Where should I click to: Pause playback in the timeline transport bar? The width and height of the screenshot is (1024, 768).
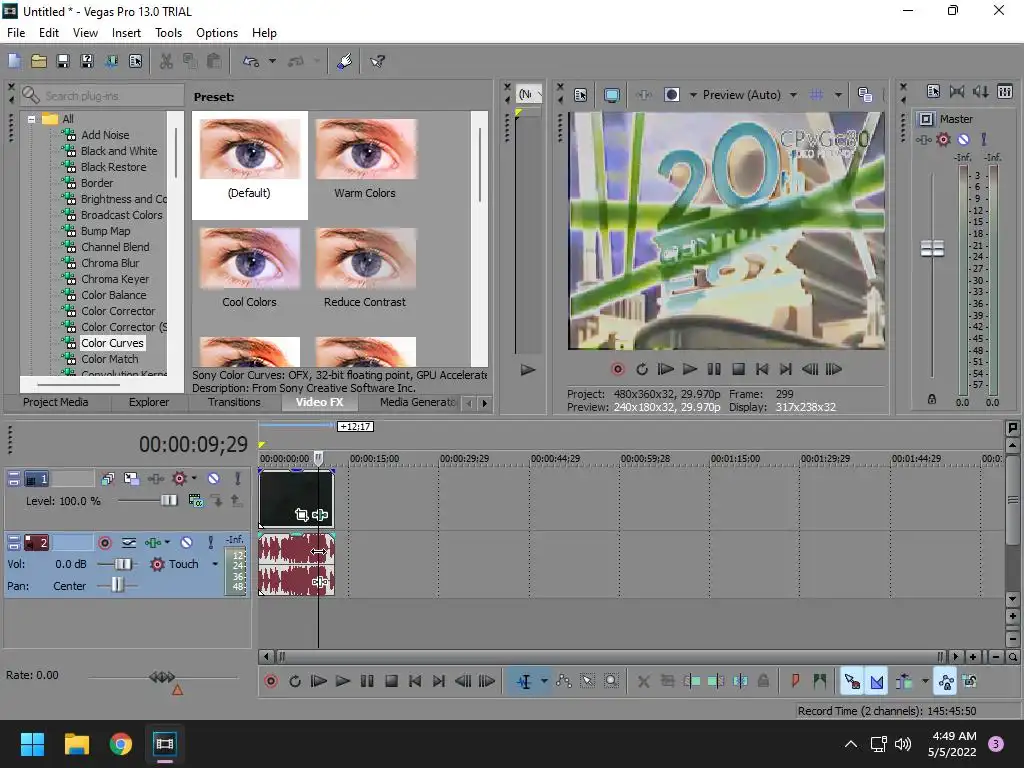point(367,681)
